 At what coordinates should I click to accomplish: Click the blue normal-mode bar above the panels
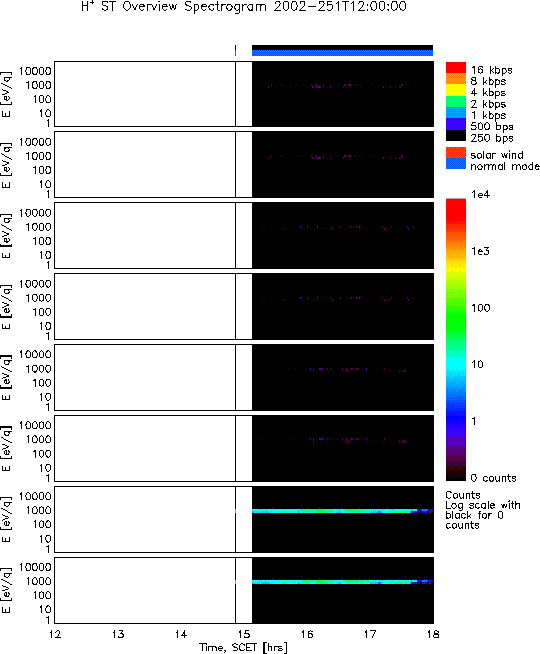click(x=342, y=53)
